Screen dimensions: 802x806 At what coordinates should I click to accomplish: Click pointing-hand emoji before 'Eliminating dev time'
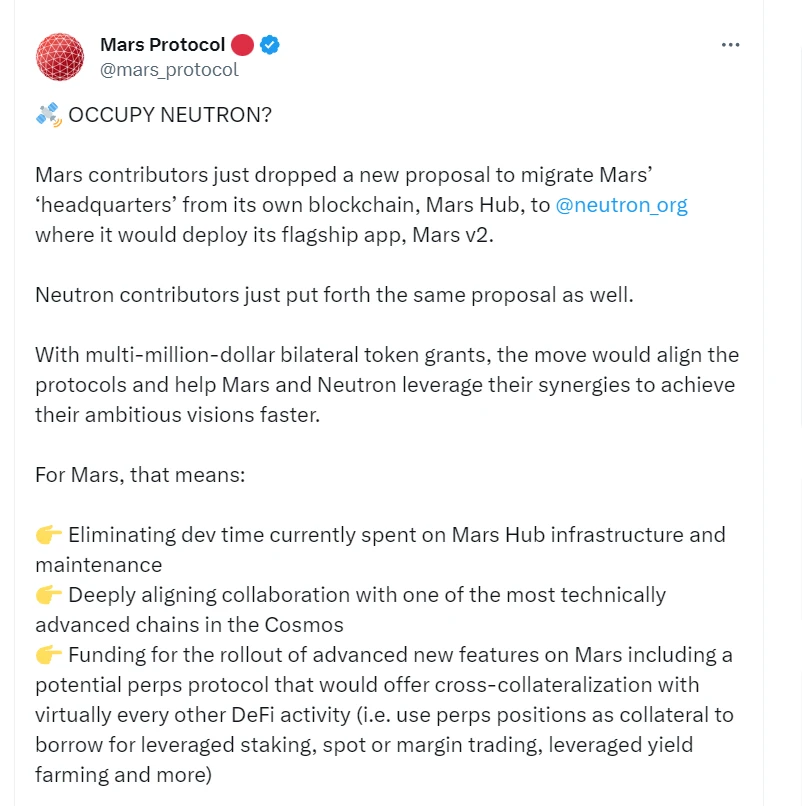[x=48, y=535]
